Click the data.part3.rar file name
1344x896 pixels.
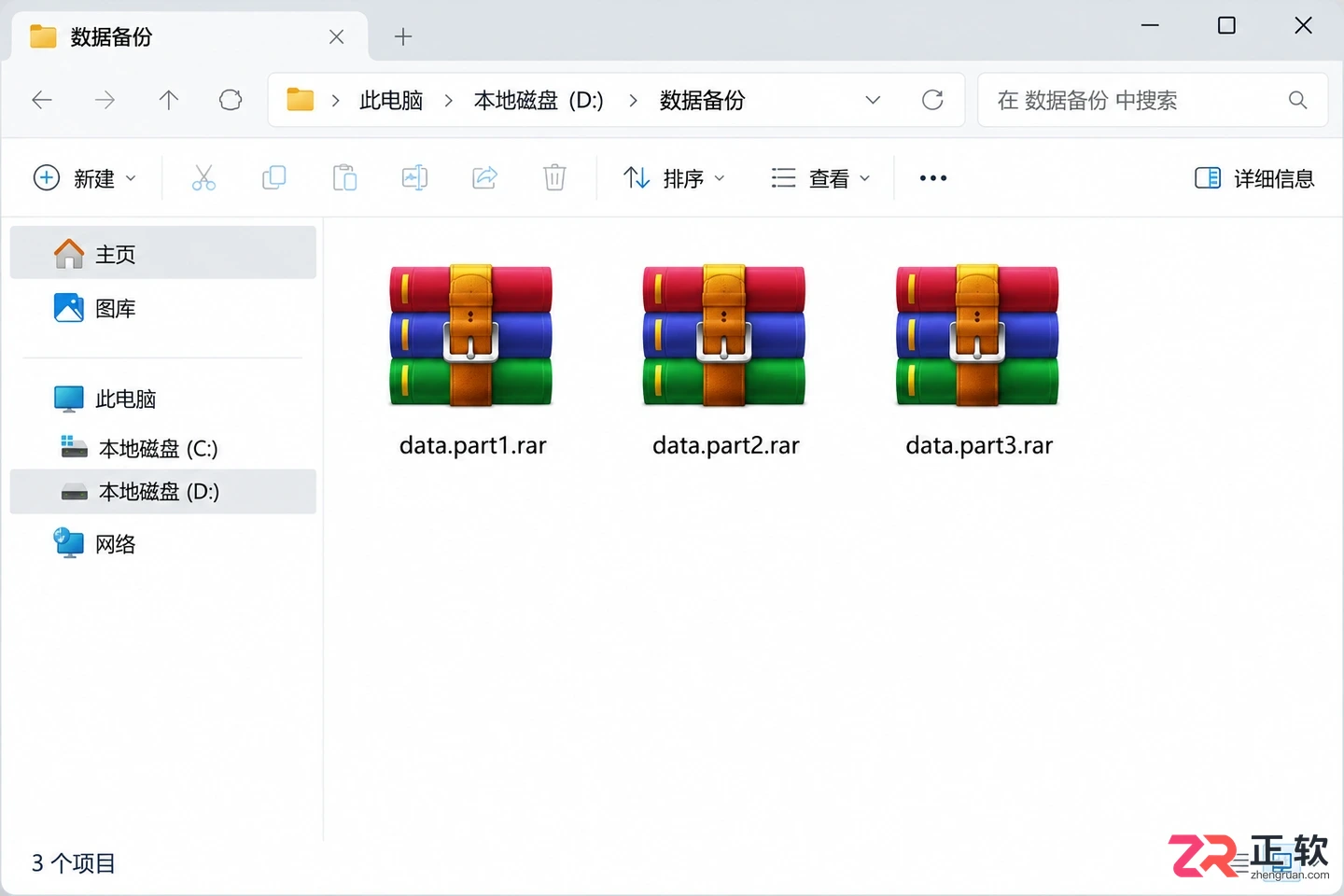click(978, 445)
